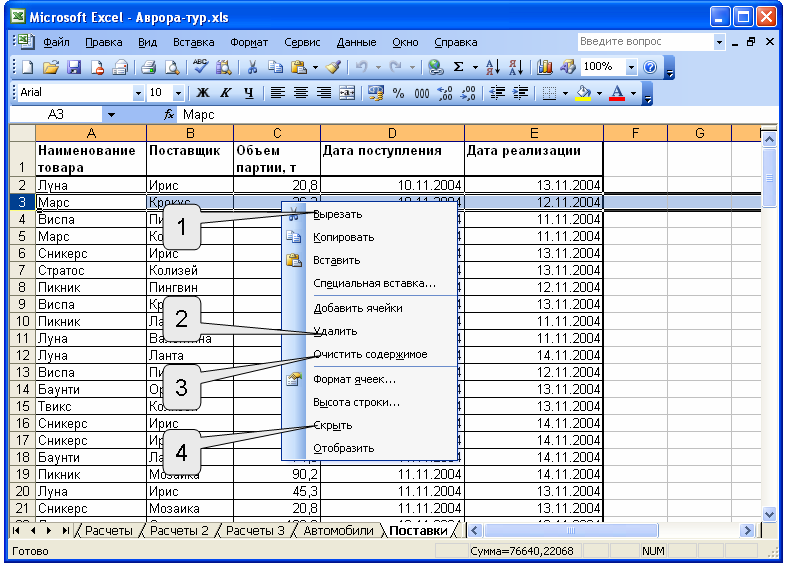Open the Arial font name dropdown
Viewport: 785px width, 567px height.
point(138,93)
